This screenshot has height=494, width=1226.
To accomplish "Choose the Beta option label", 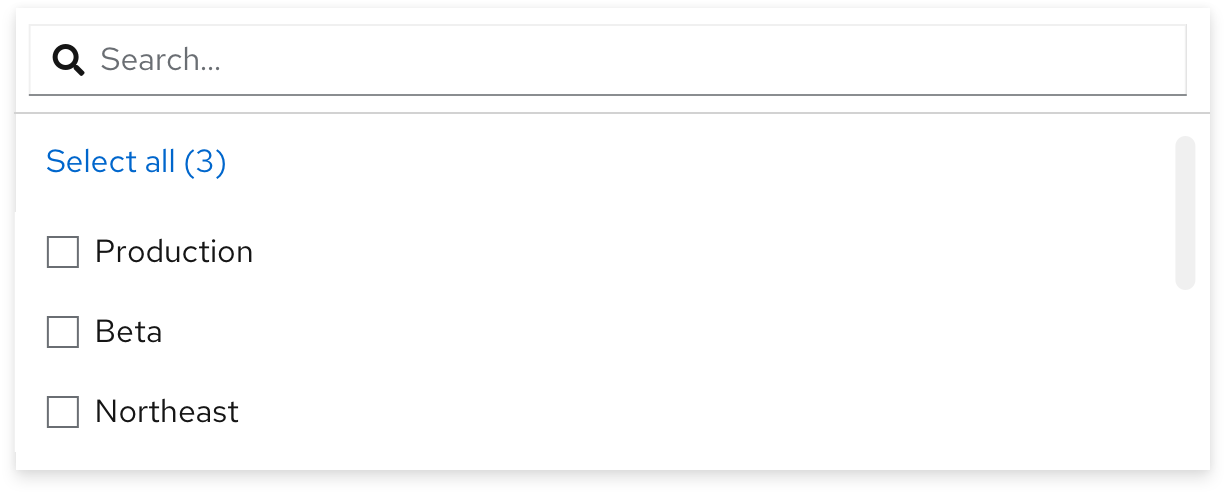I will 129,332.
